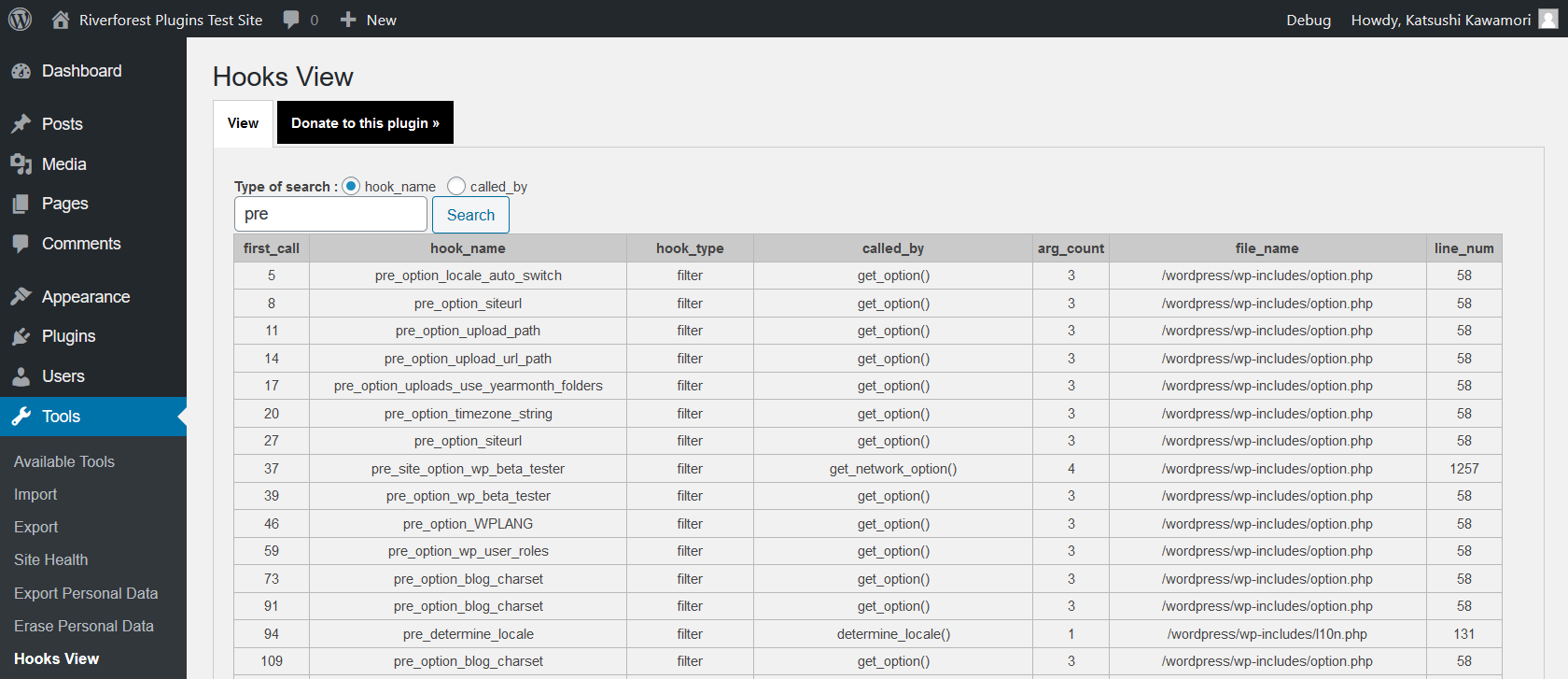
Task: Click the Tools wrench icon
Action: (x=21, y=417)
